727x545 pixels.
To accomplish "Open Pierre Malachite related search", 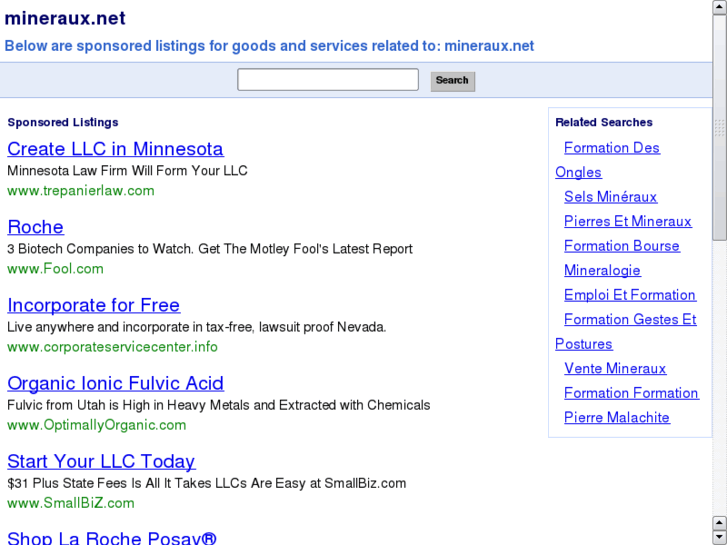I will coord(616,418).
